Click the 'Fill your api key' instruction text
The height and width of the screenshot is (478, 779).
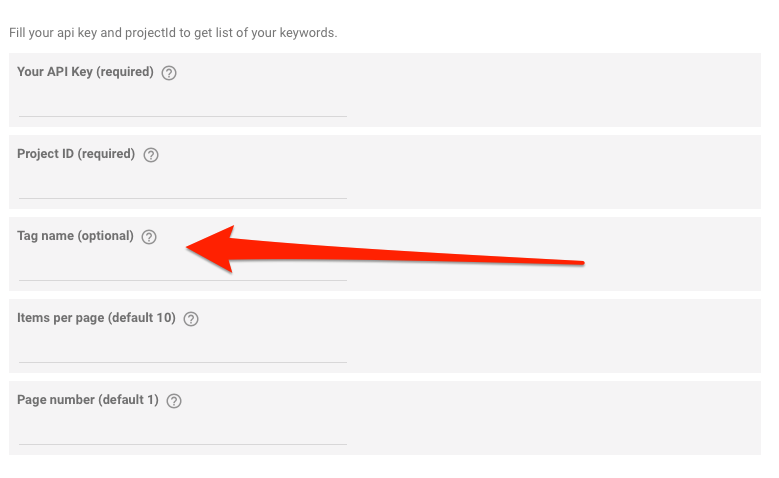(x=173, y=33)
